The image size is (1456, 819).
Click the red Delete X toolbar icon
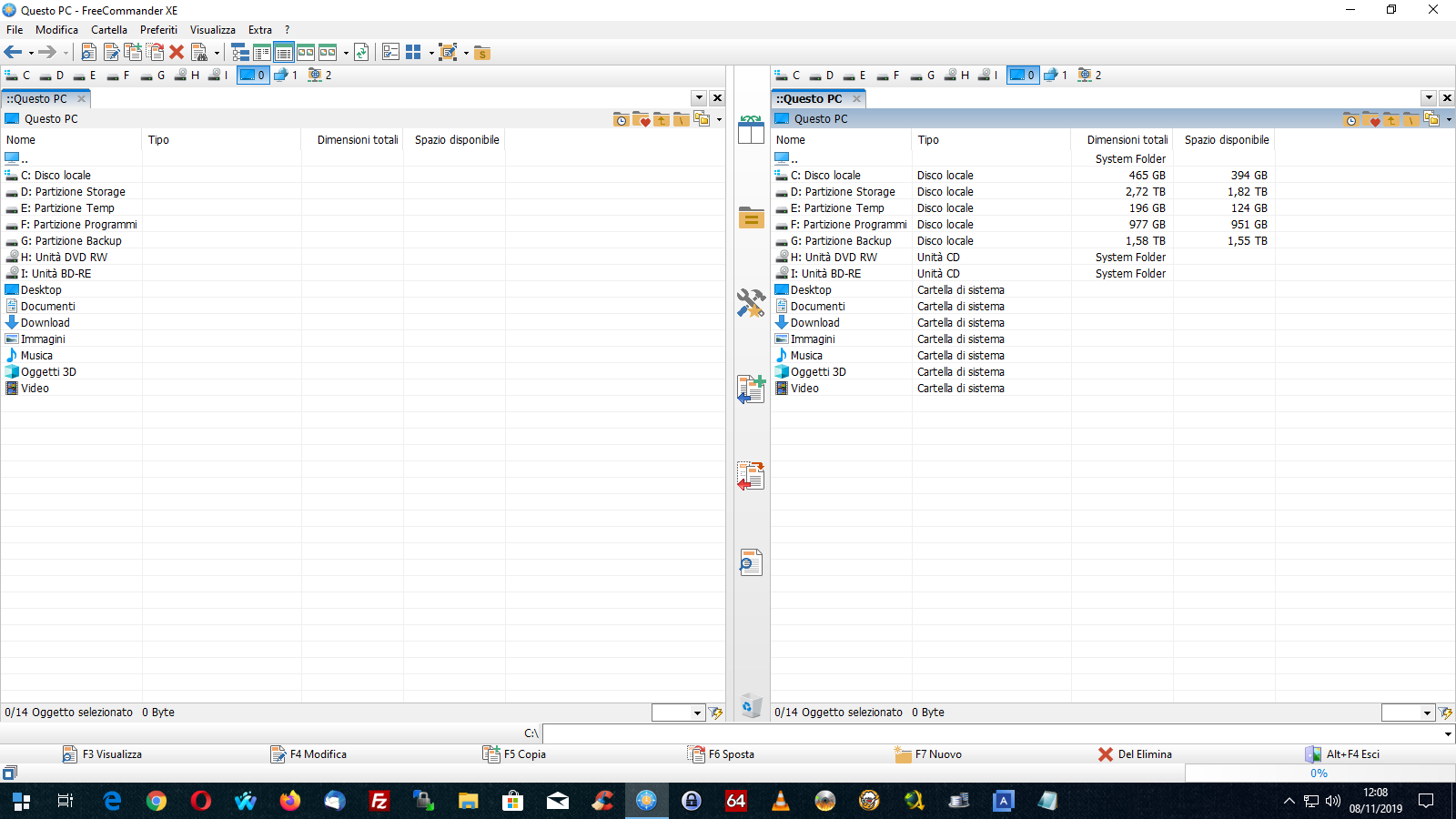[177, 53]
